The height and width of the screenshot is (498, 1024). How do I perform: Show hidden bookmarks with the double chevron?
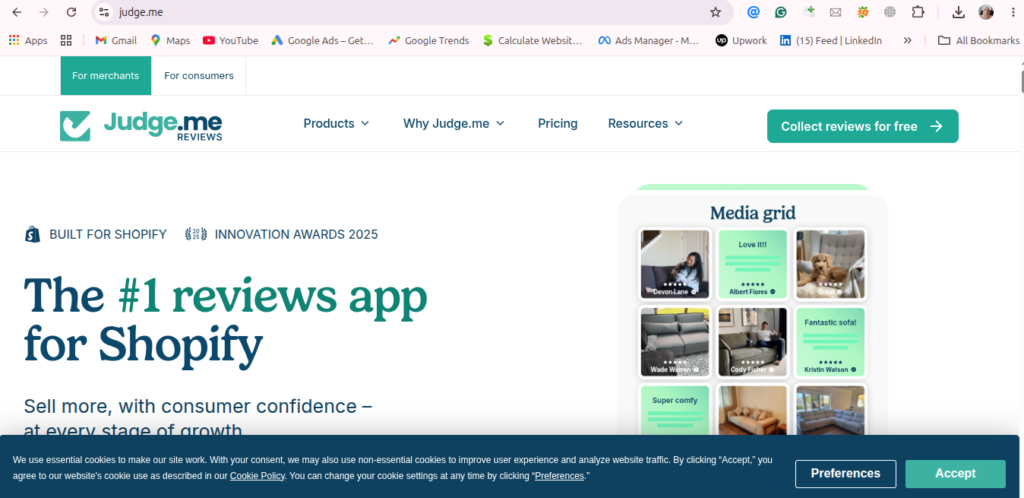907,40
